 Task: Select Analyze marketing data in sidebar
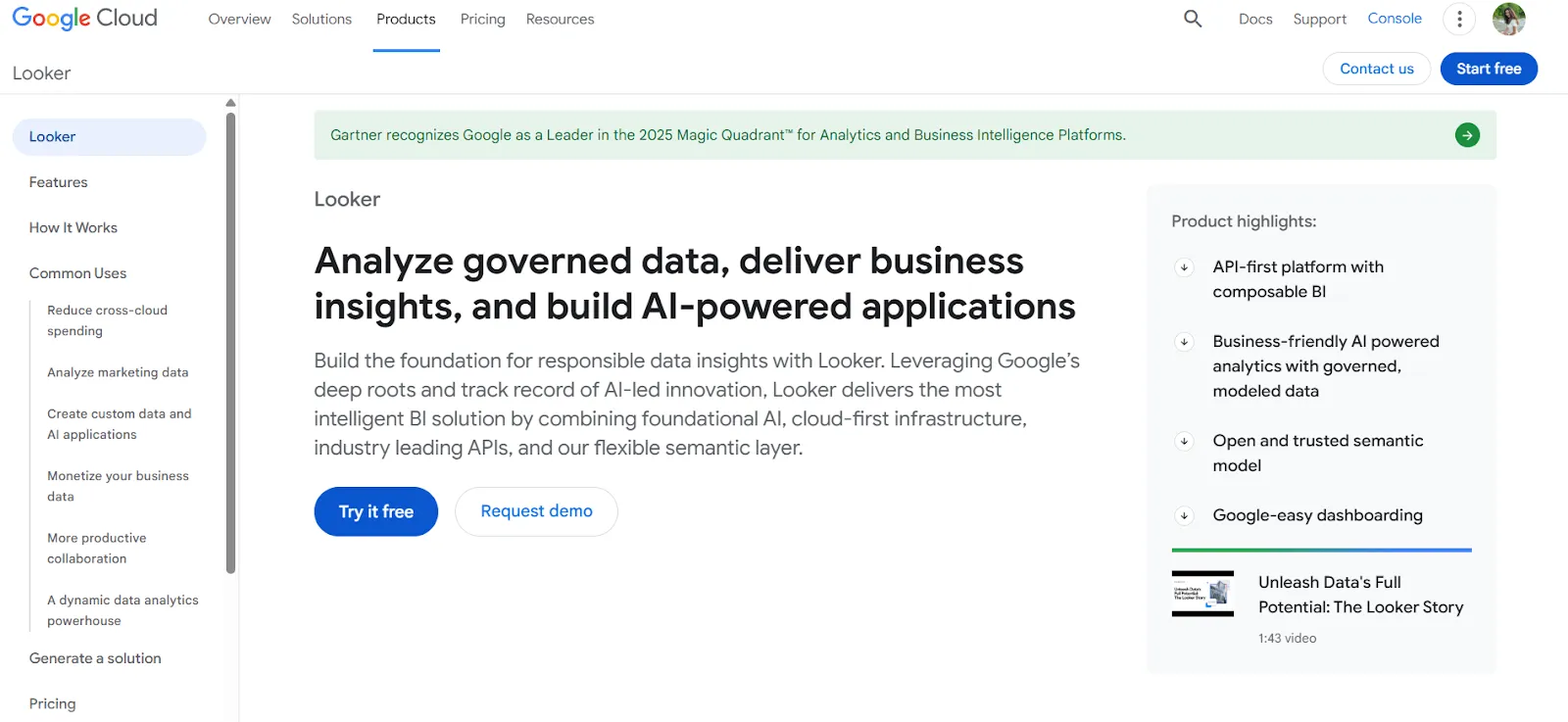click(x=118, y=372)
